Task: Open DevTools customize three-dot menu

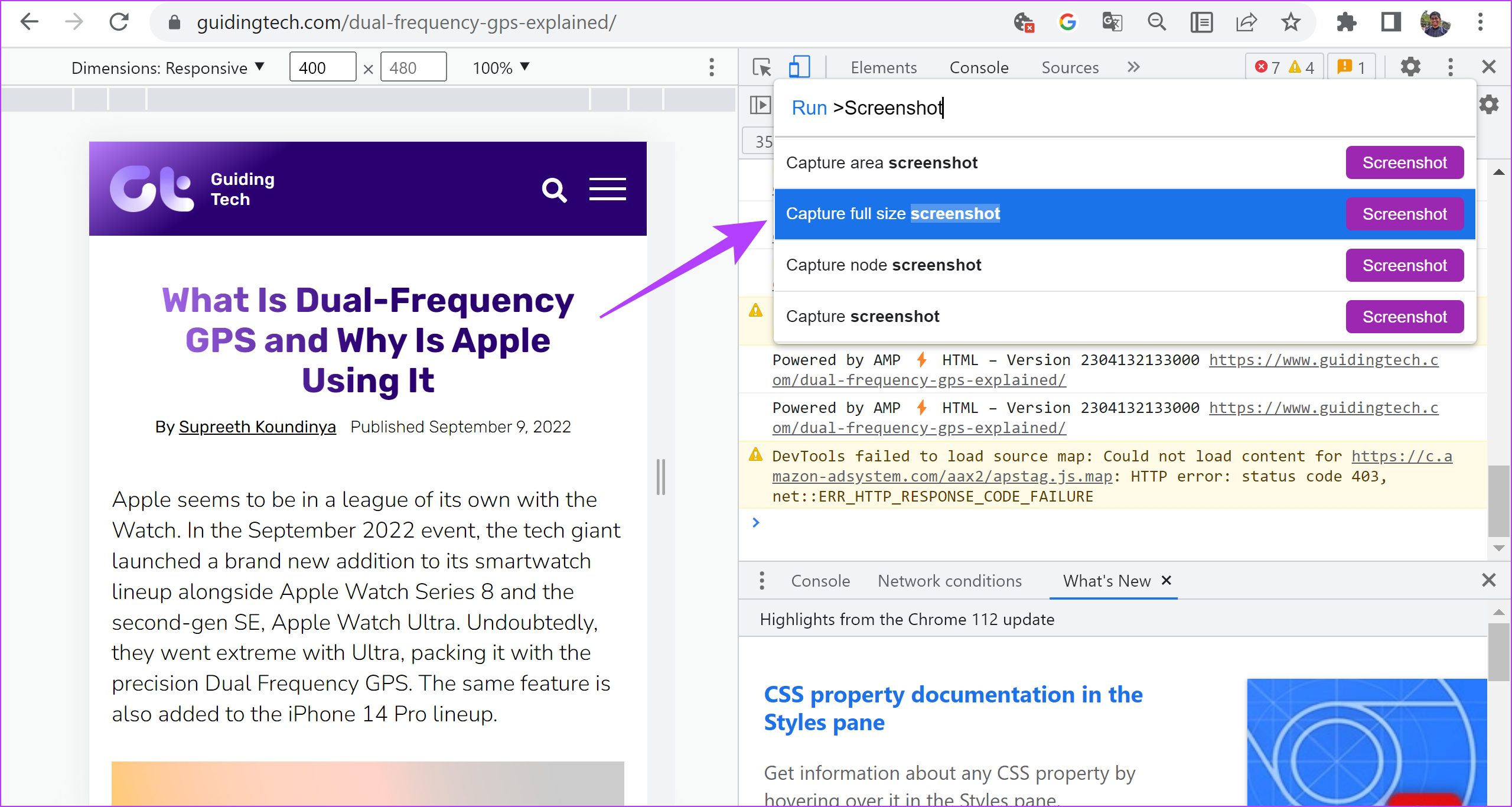Action: [x=1450, y=67]
